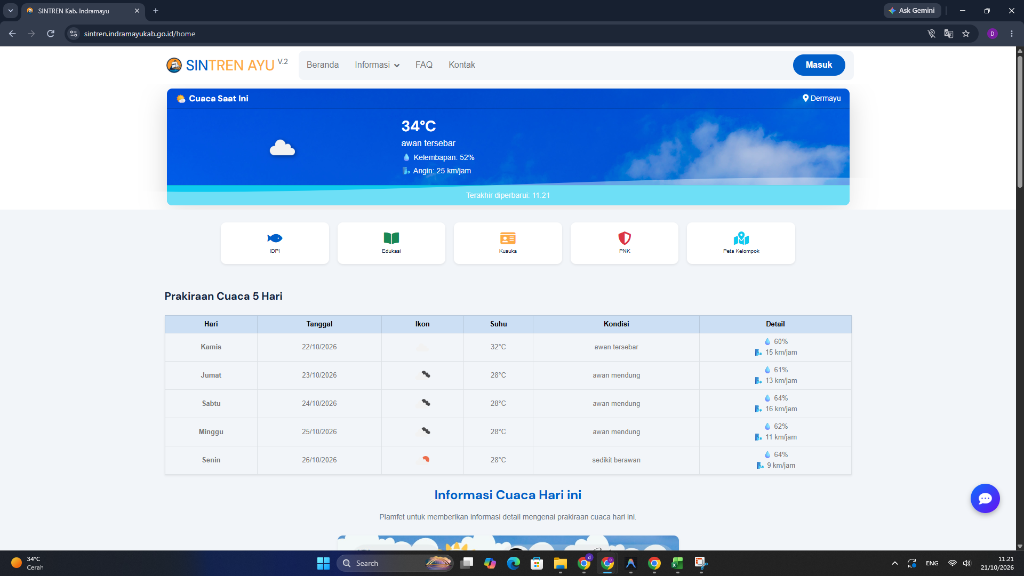
Task: Open the fish icon card
Action: click(275, 243)
